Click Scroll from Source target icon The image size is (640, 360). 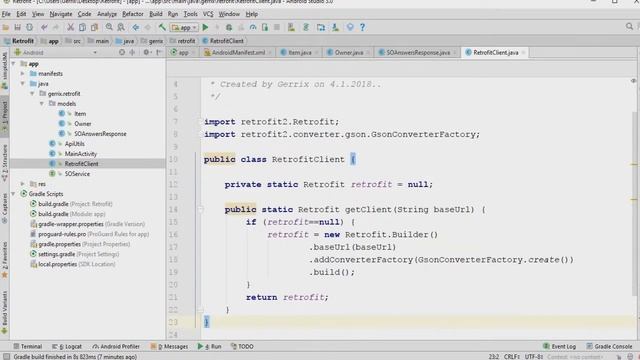[122, 52]
